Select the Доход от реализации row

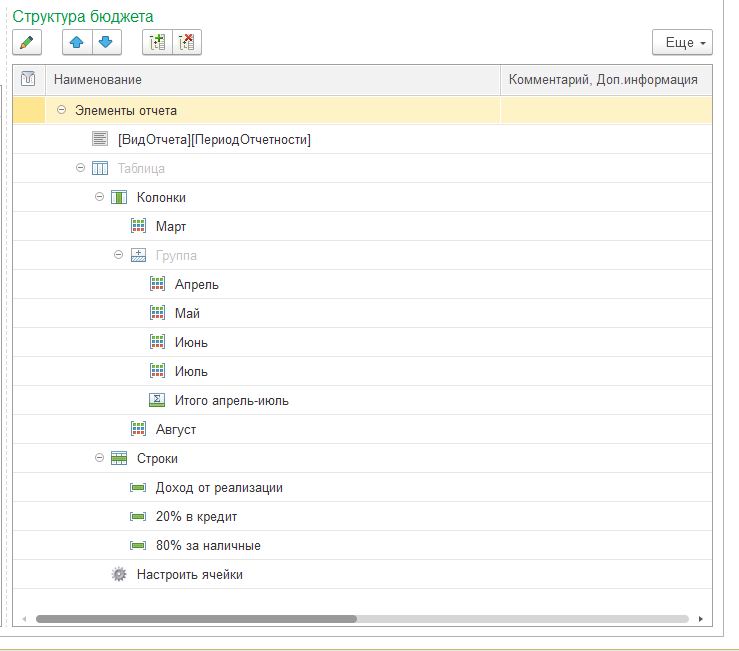tap(219, 488)
